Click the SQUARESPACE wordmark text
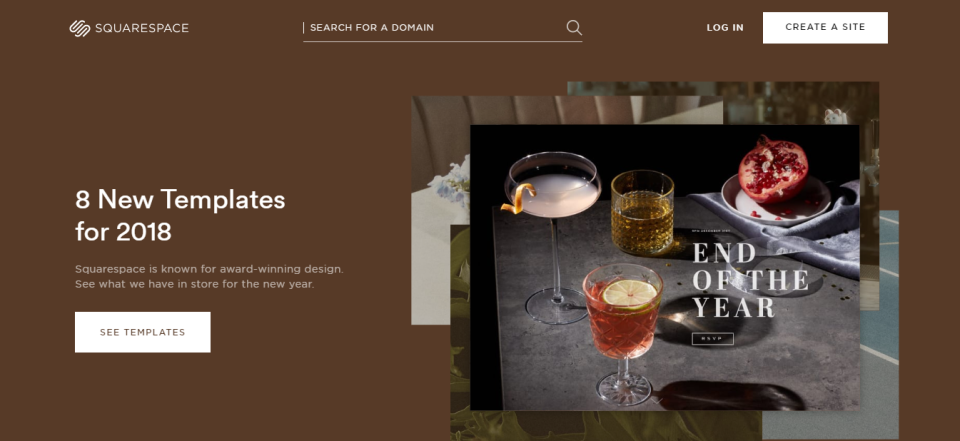This screenshot has height=441, width=960. click(141, 28)
